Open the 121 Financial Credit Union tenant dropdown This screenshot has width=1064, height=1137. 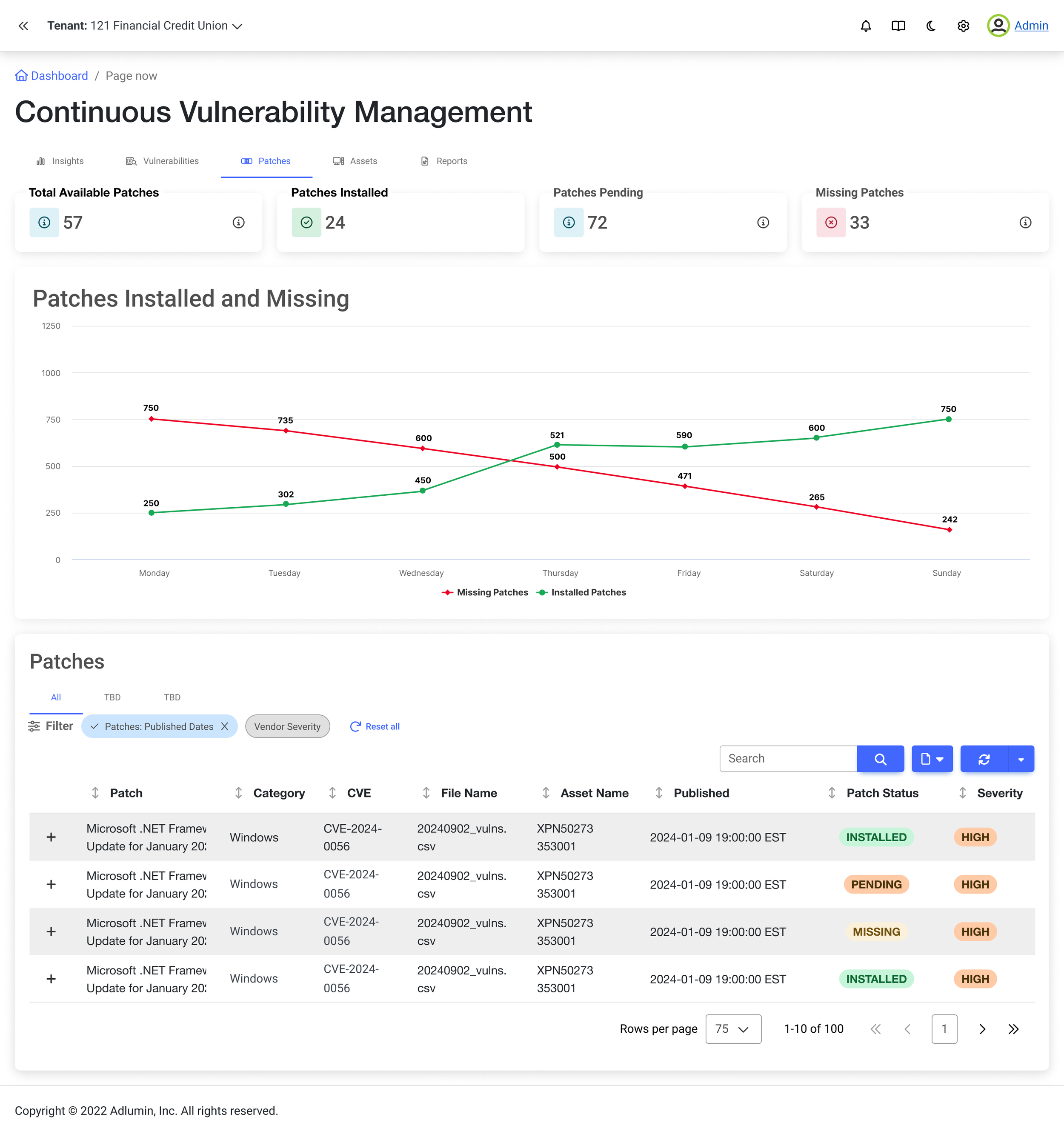(x=238, y=26)
